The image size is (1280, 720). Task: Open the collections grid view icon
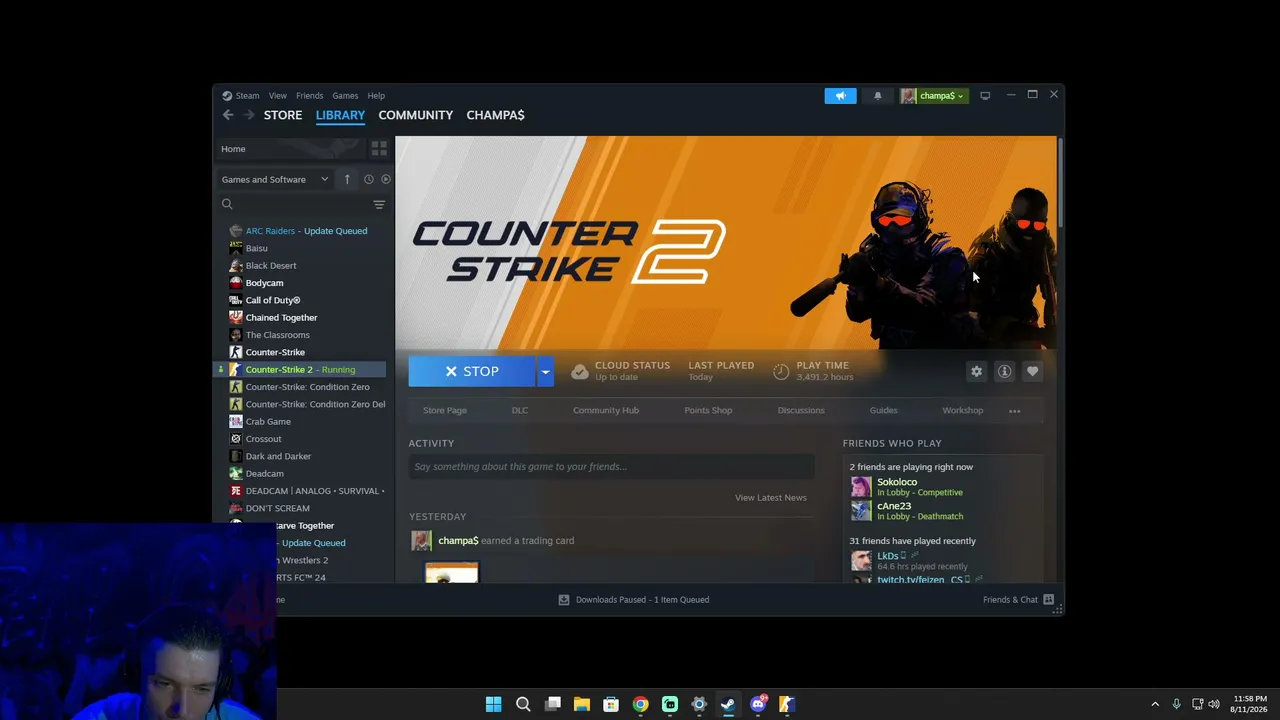[379, 149]
